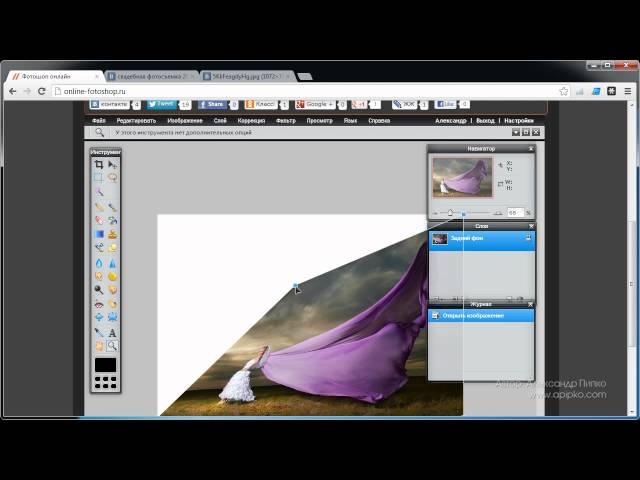Image resolution: width=640 pixels, height=480 pixels.
Task: Select the rectangular Marquee tool
Action: point(99,177)
